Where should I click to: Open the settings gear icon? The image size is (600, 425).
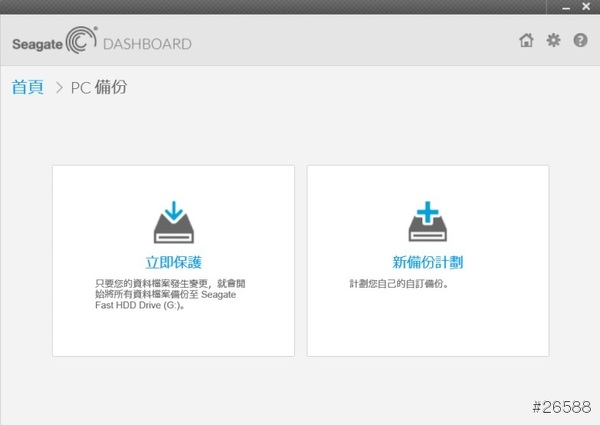click(553, 40)
